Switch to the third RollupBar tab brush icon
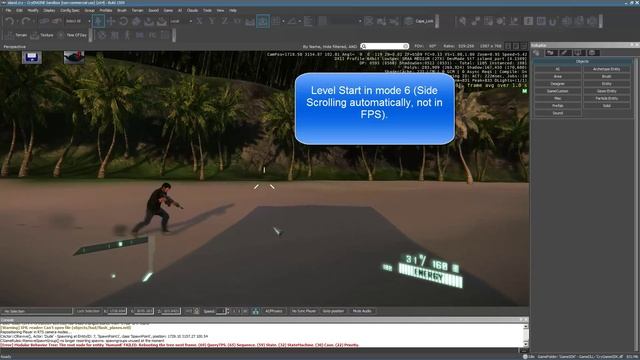This screenshot has width=640, height=360. coord(564,53)
